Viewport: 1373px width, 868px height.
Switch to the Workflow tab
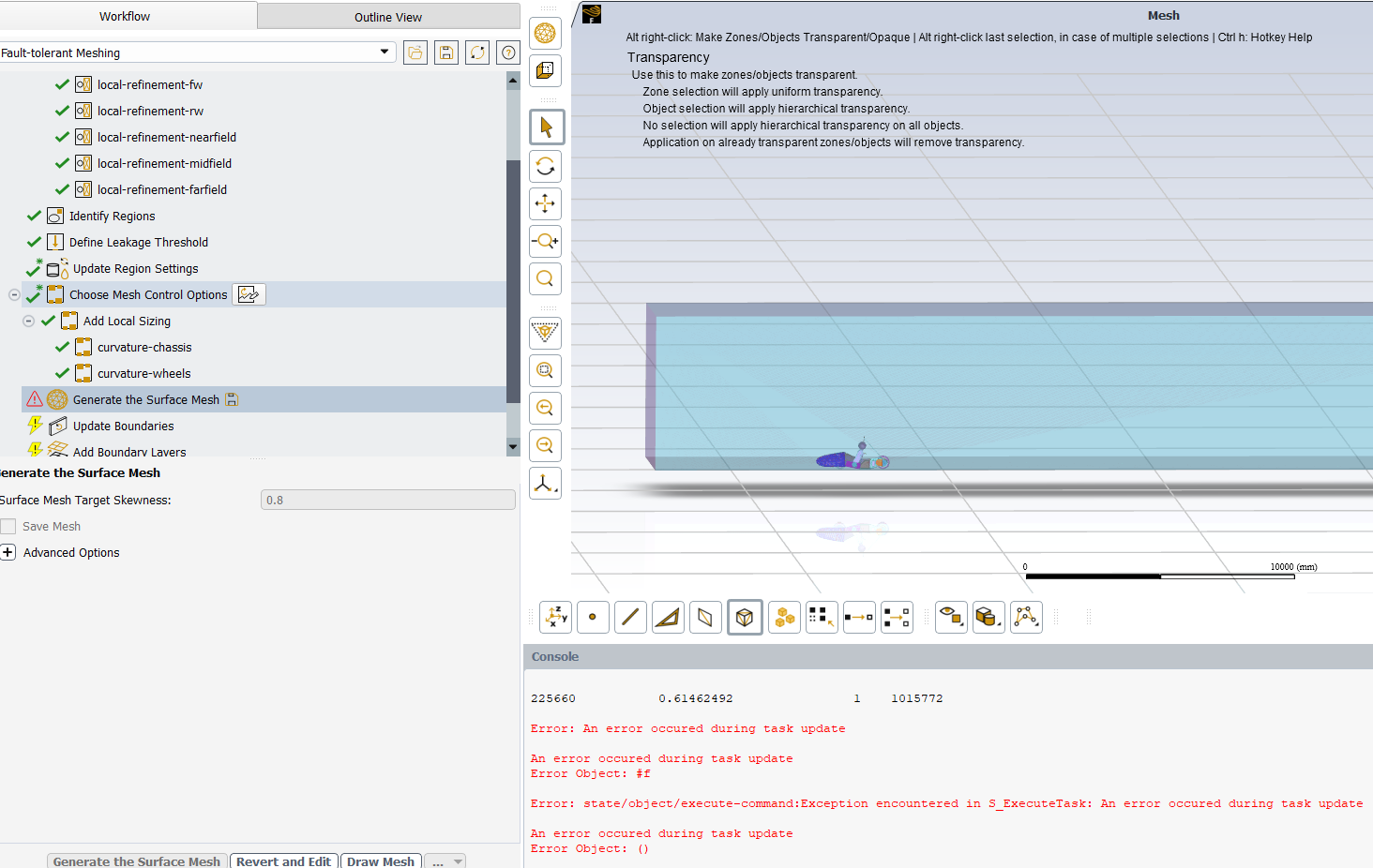(125, 16)
